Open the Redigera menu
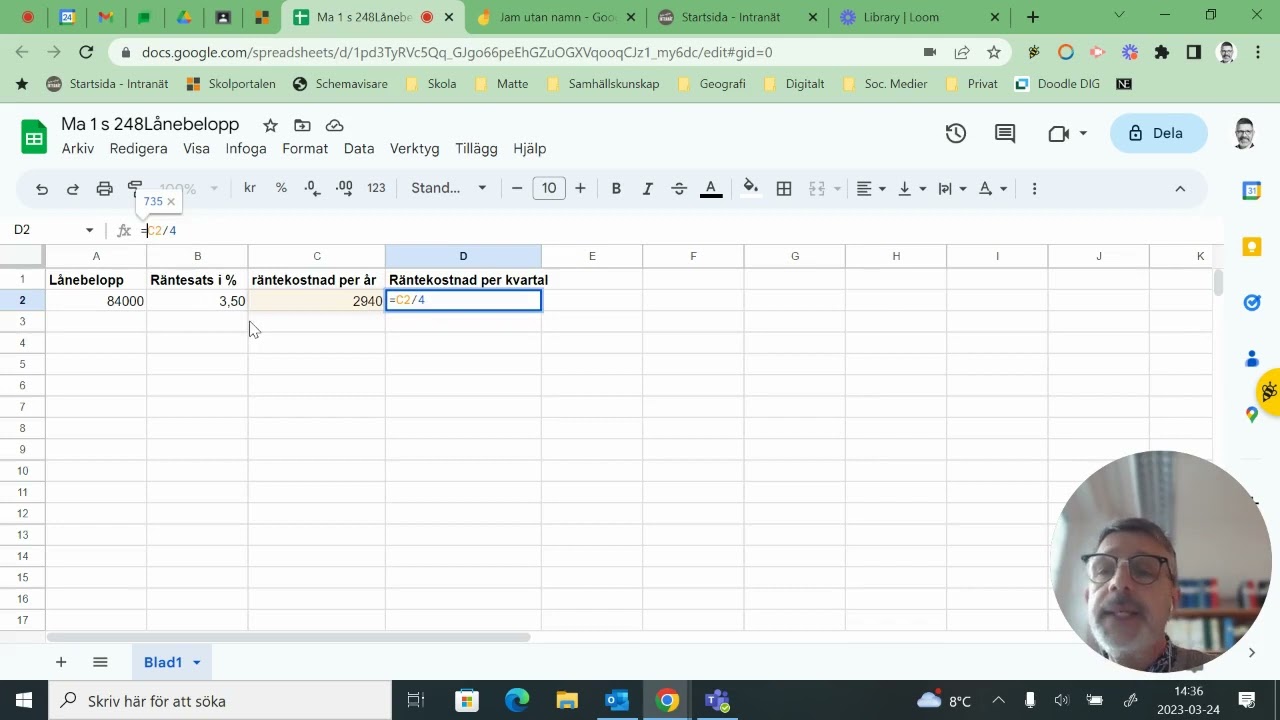1280x720 pixels. tap(139, 148)
